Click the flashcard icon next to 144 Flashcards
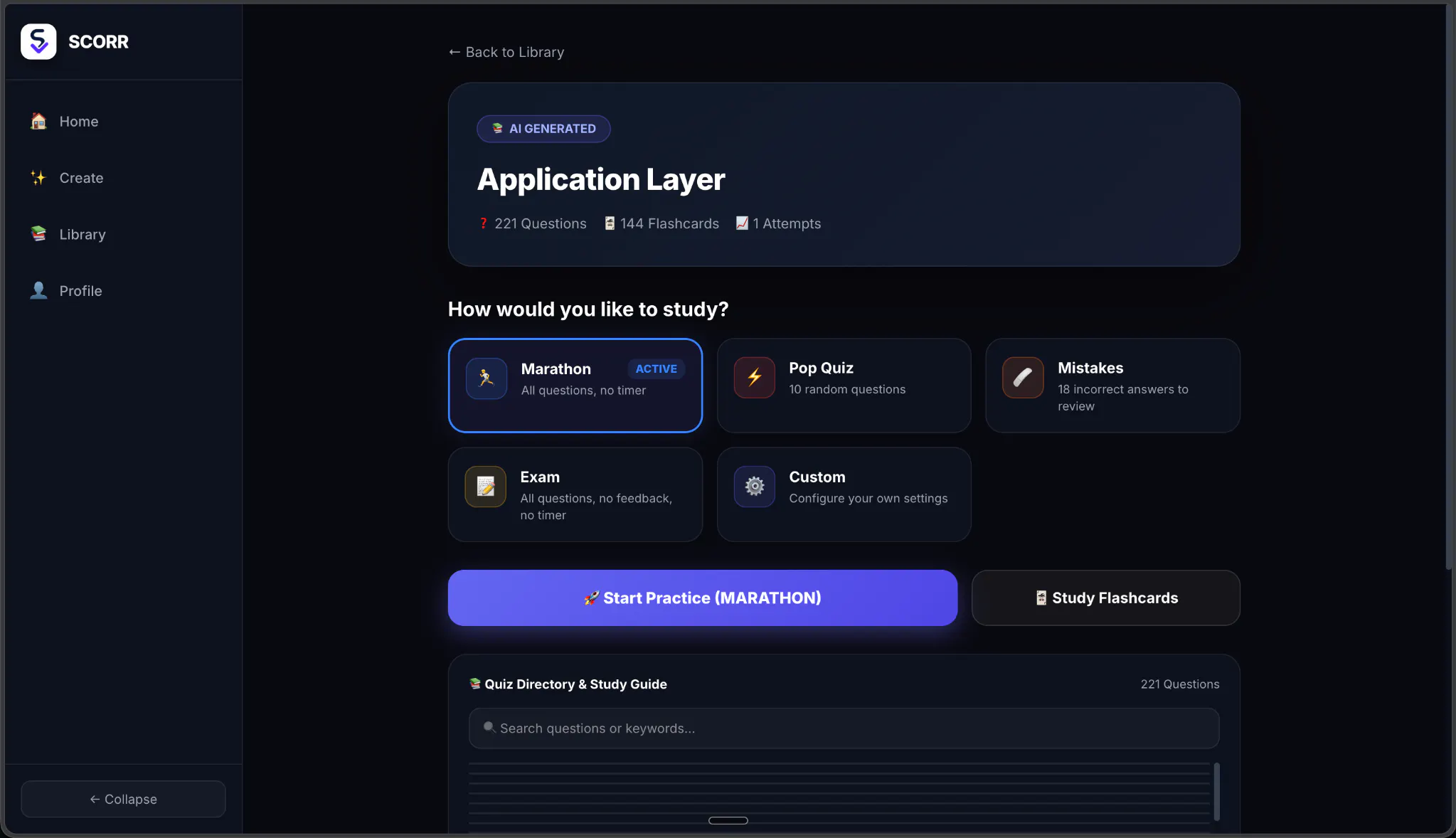Viewport: 1456px width, 838px height. [x=610, y=223]
